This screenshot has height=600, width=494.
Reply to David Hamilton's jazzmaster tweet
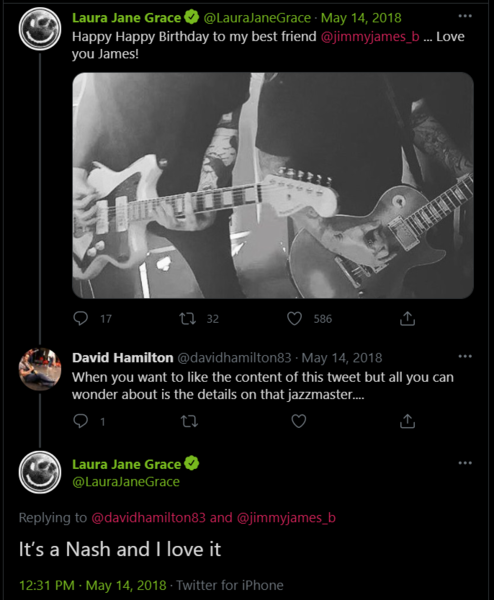coord(80,421)
